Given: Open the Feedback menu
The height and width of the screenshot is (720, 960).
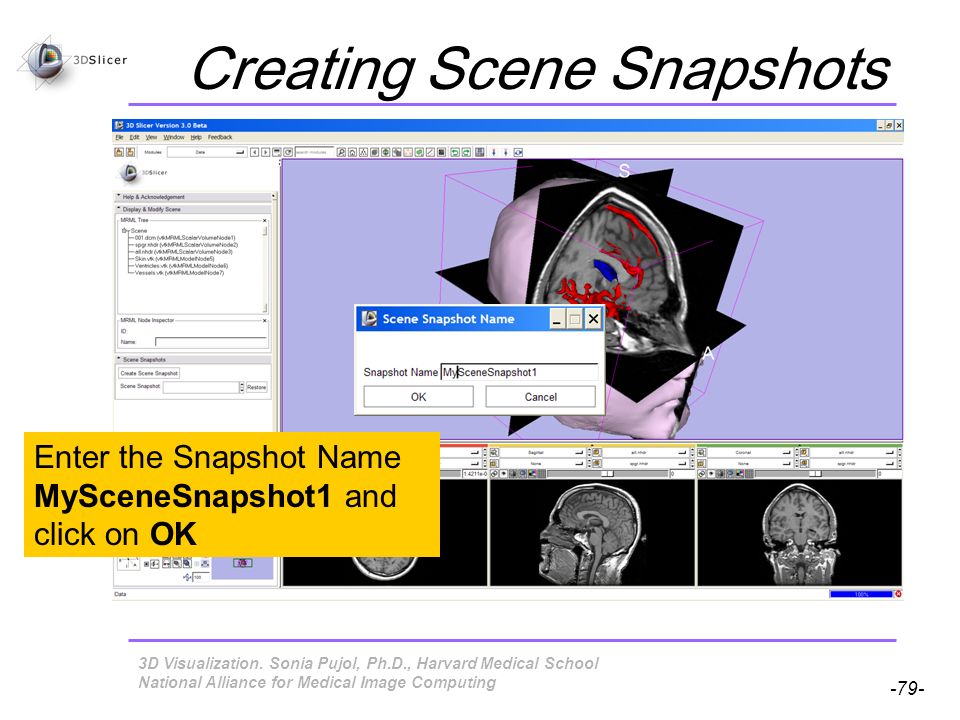Looking at the screenshot, I should point(220,137).
